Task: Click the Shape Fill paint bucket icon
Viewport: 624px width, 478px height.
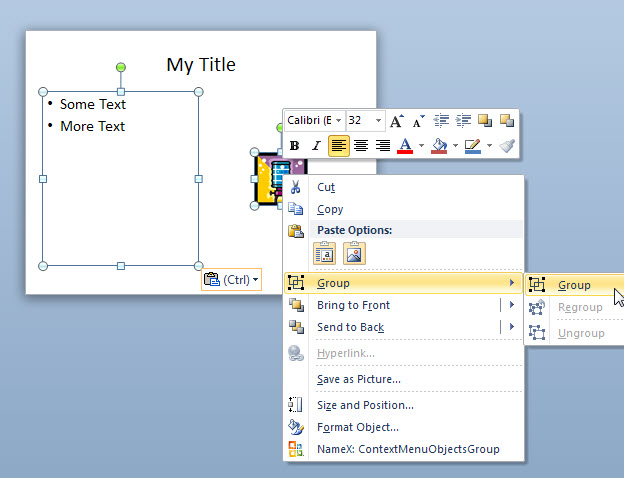Action: pyautogui.click(x=438, y=146)
